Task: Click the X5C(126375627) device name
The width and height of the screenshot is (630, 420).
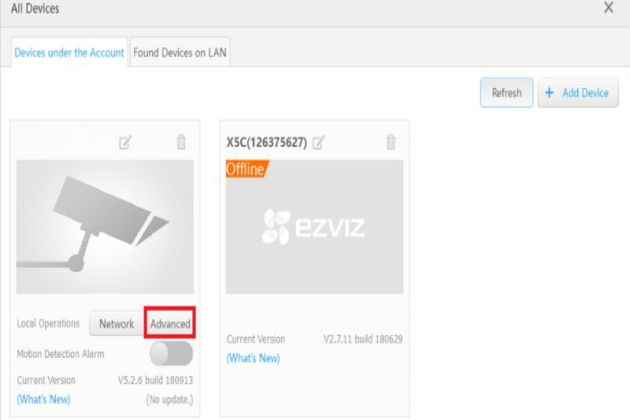Action: [x=267, y=142]
